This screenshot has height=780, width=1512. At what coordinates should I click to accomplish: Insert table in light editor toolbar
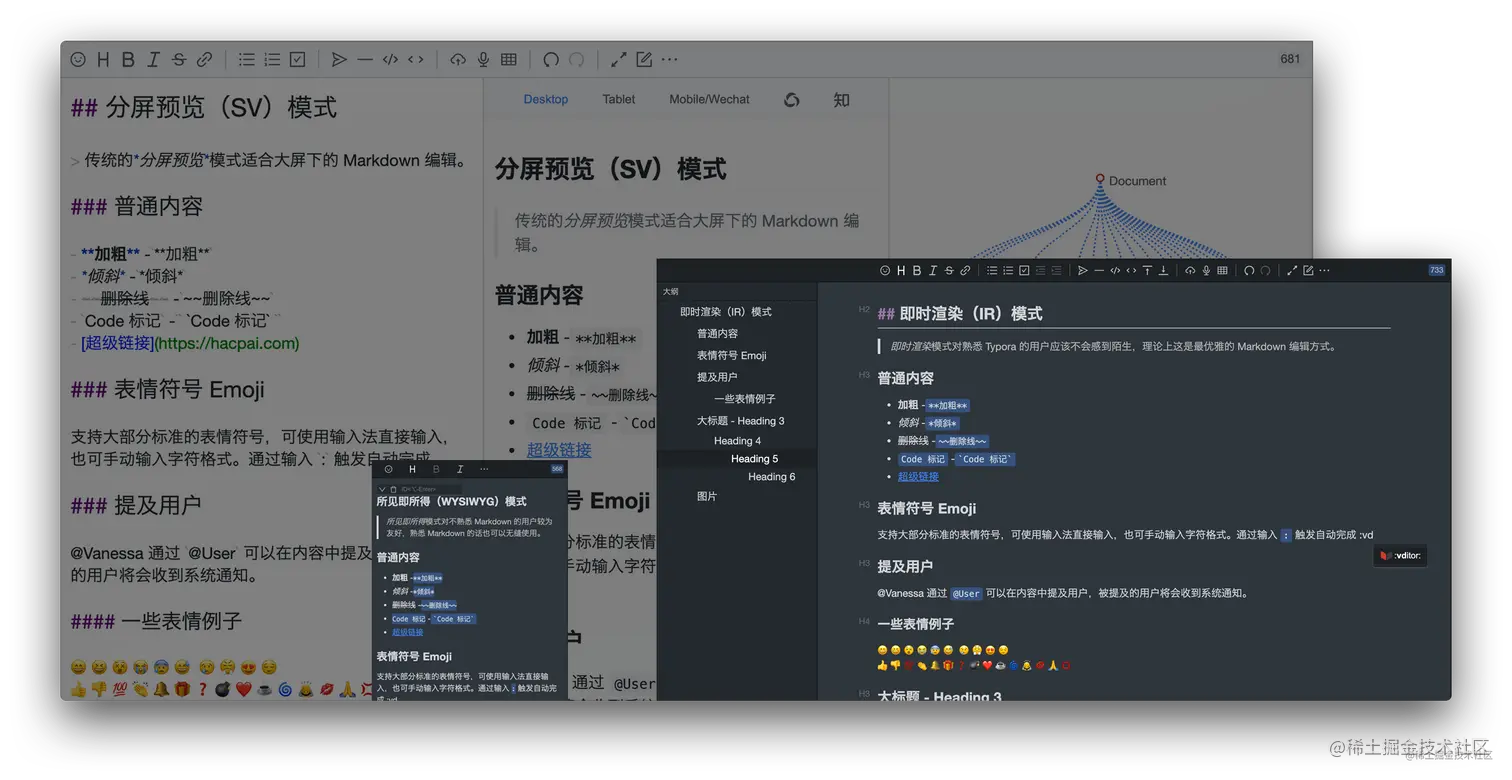coord(509,59)
